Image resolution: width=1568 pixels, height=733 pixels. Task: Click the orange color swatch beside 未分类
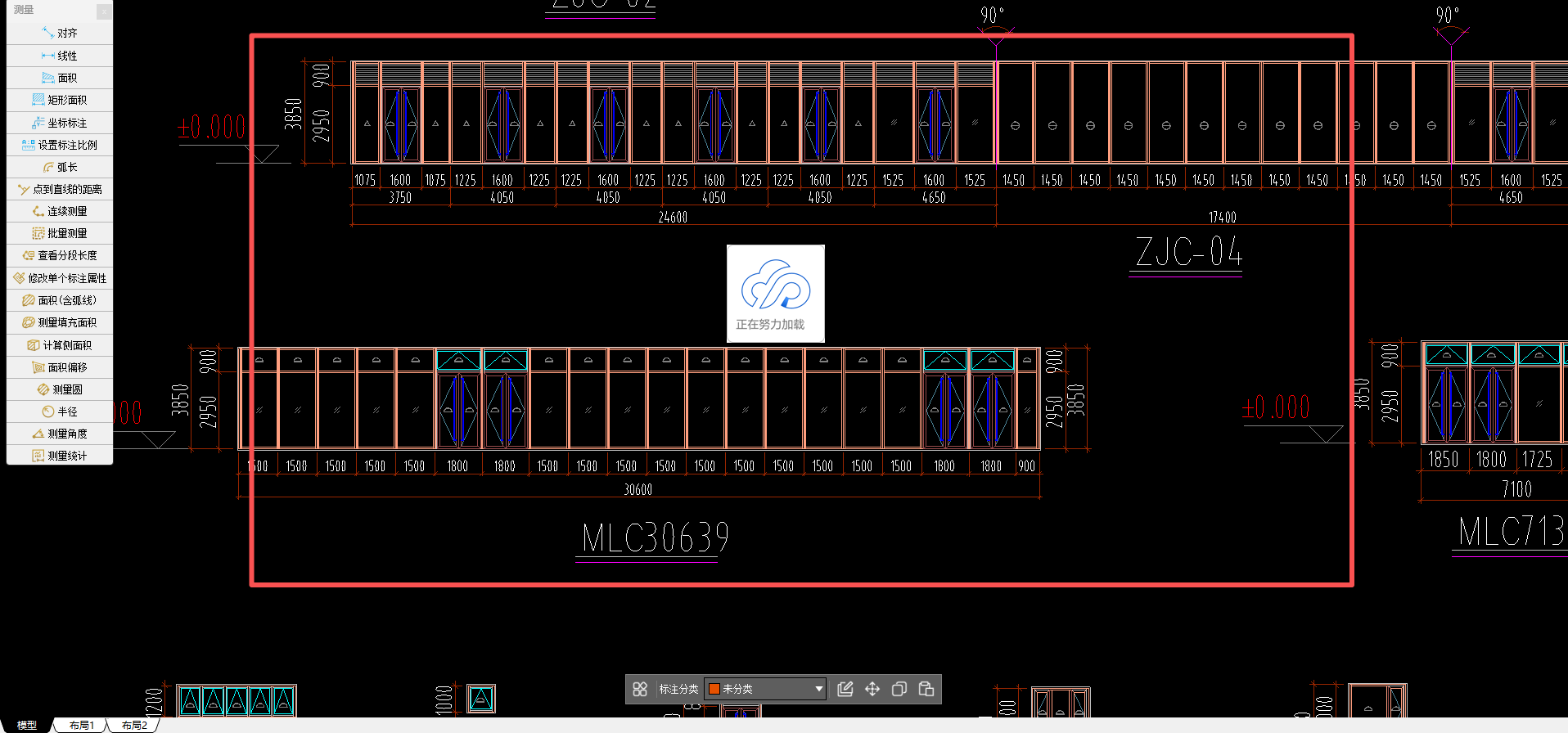coord(714,689)
